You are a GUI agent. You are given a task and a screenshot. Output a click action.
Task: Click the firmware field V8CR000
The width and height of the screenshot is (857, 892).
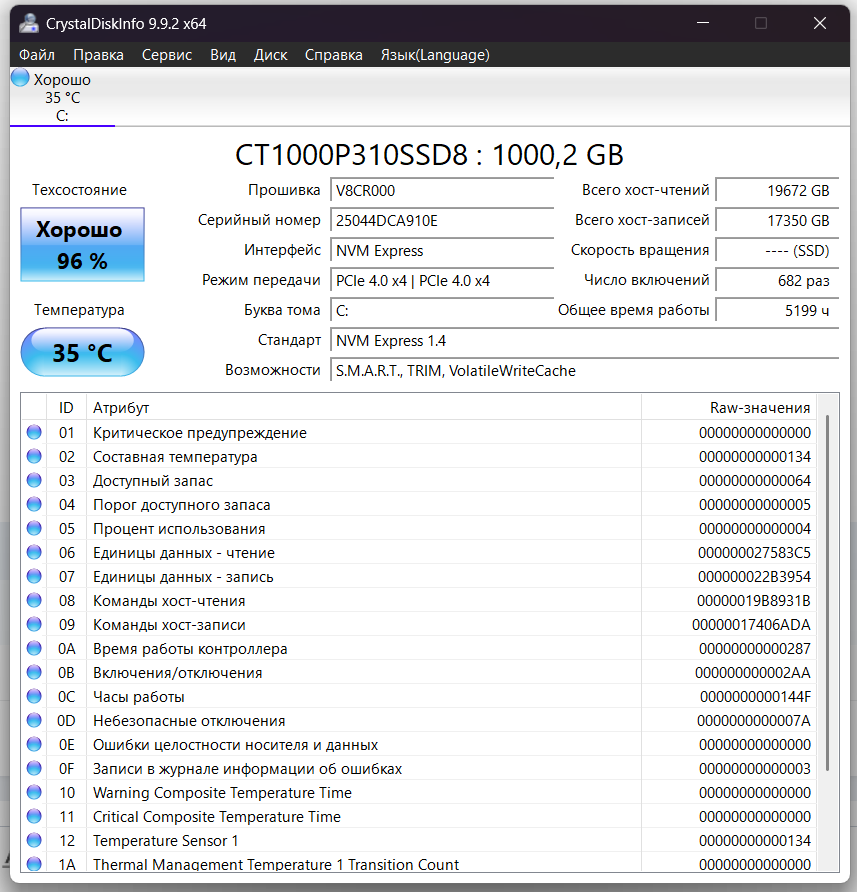(442, 191)
